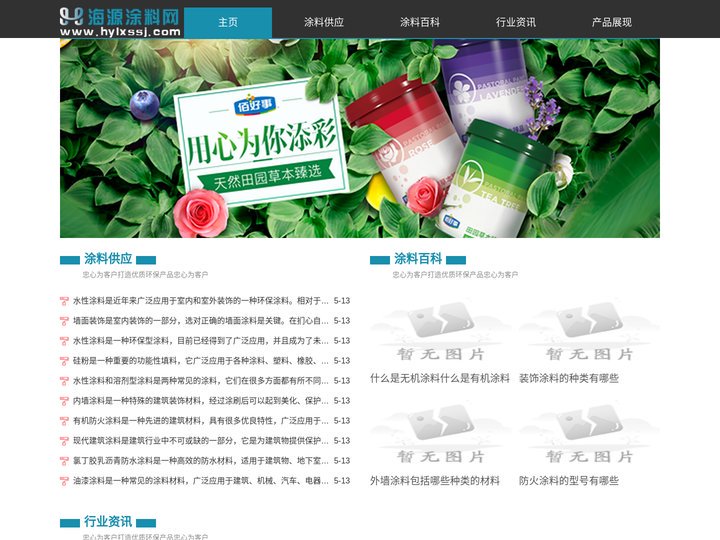Click paint-roller icon beside 现代建筑涂料 row
The height and width of the screenshot is (540, 720).
[64, 441]
